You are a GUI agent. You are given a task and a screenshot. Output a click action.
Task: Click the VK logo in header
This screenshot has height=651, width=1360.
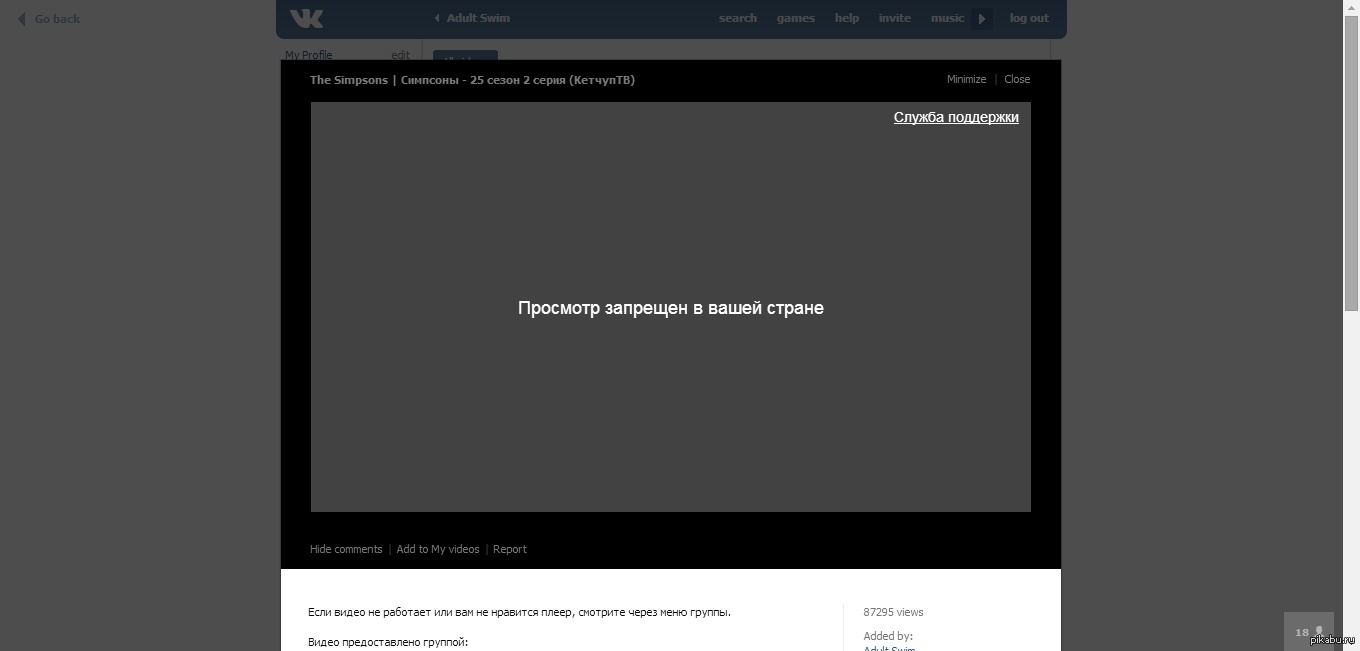tap(306, 18)
